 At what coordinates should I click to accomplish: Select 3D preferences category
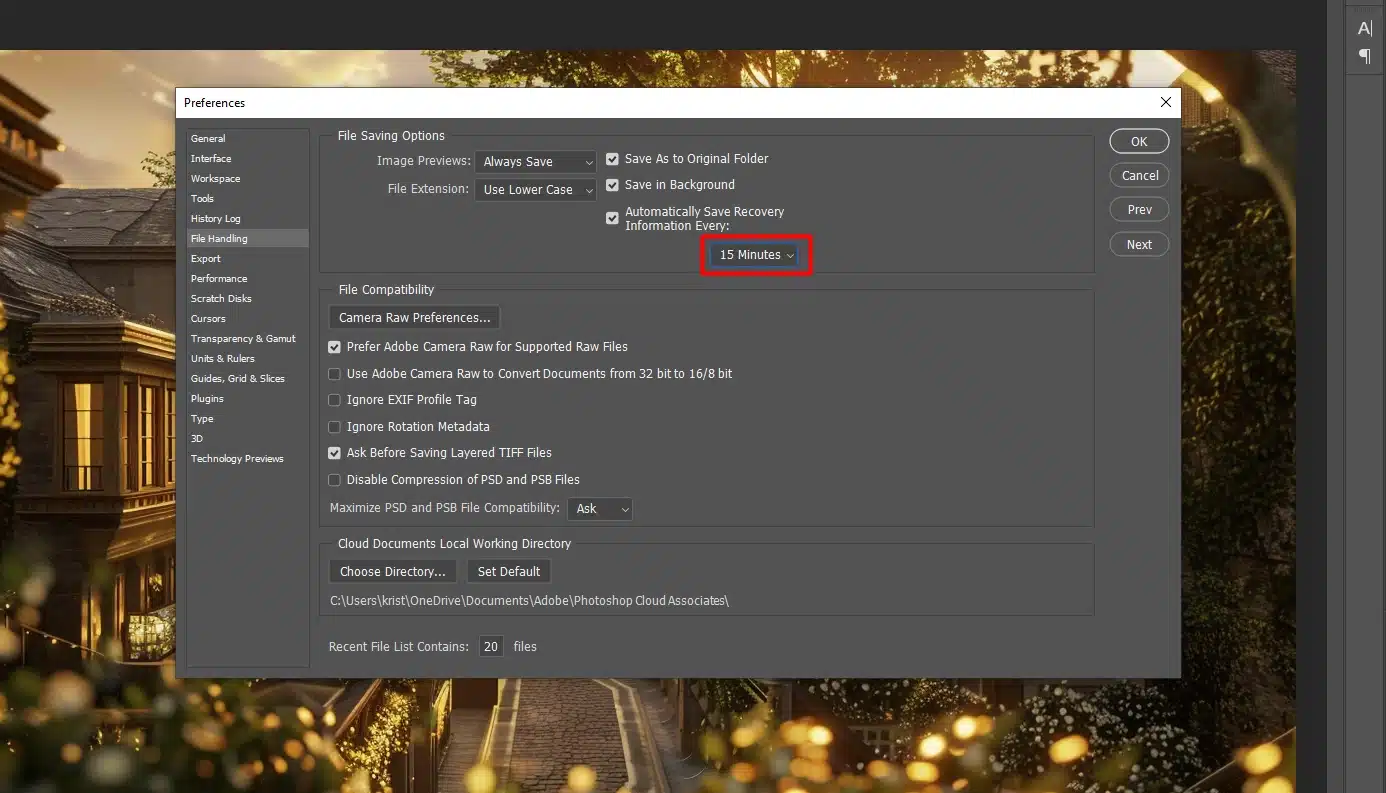pyautogui.click(x=248, y=438)
